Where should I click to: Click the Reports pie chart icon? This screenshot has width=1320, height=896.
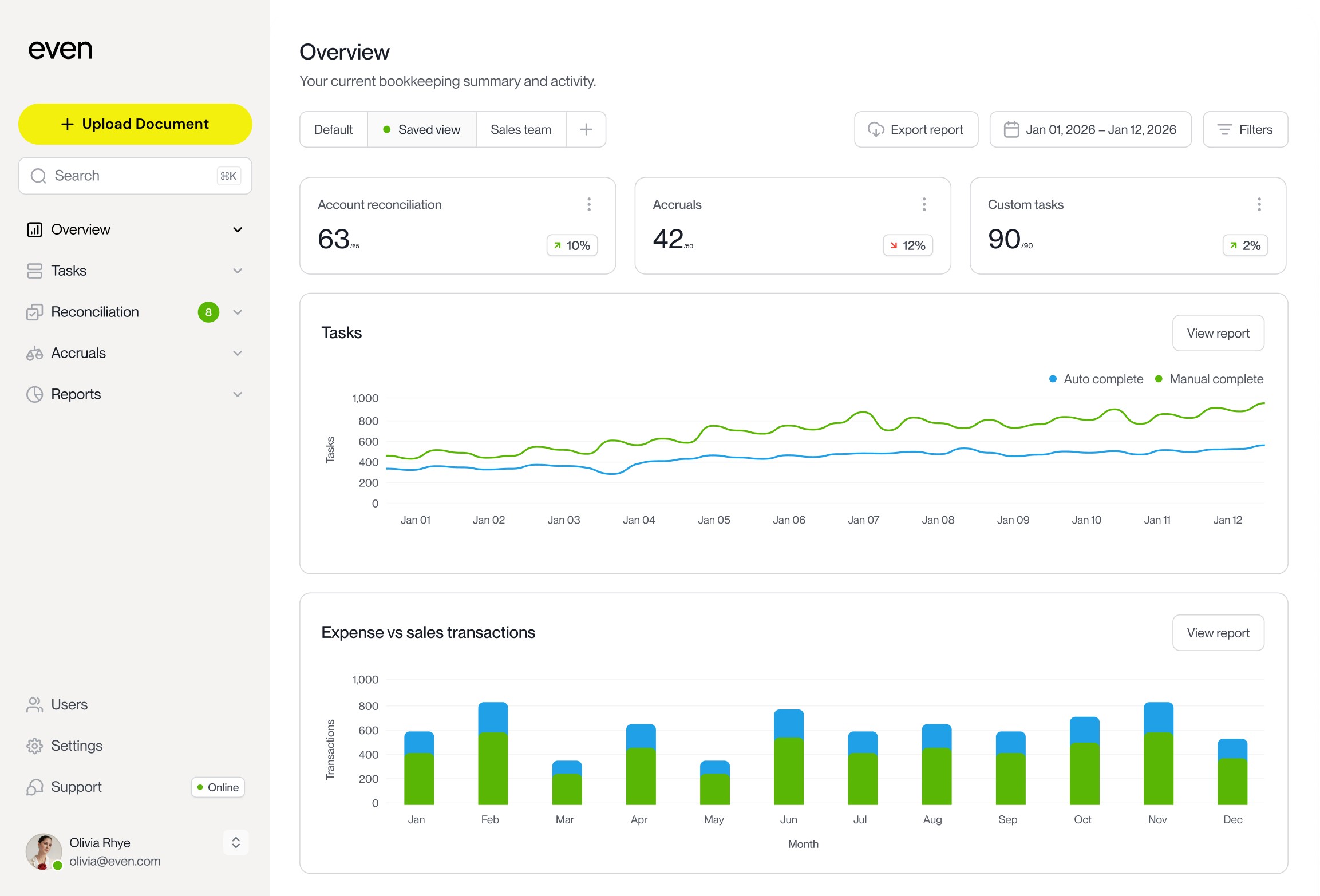[34, 394]
